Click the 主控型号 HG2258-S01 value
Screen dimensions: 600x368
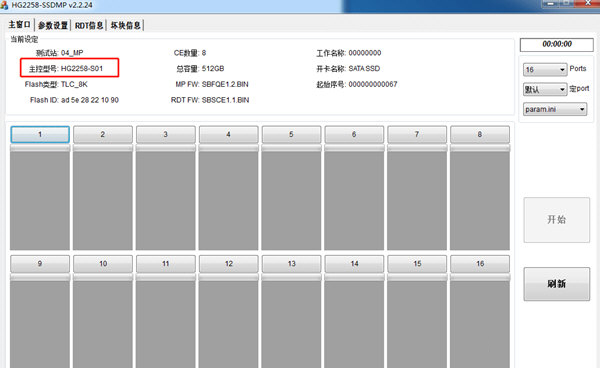coord(82,68)
